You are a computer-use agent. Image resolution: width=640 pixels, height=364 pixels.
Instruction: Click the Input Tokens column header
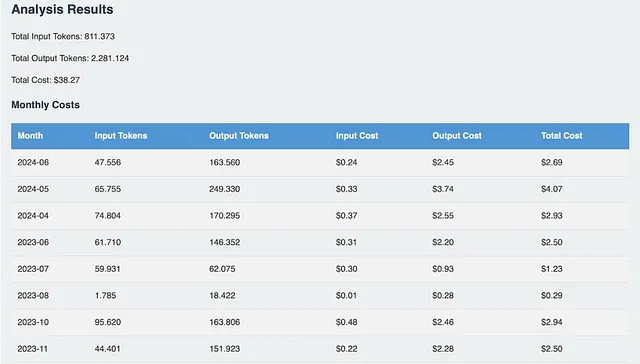121,136
